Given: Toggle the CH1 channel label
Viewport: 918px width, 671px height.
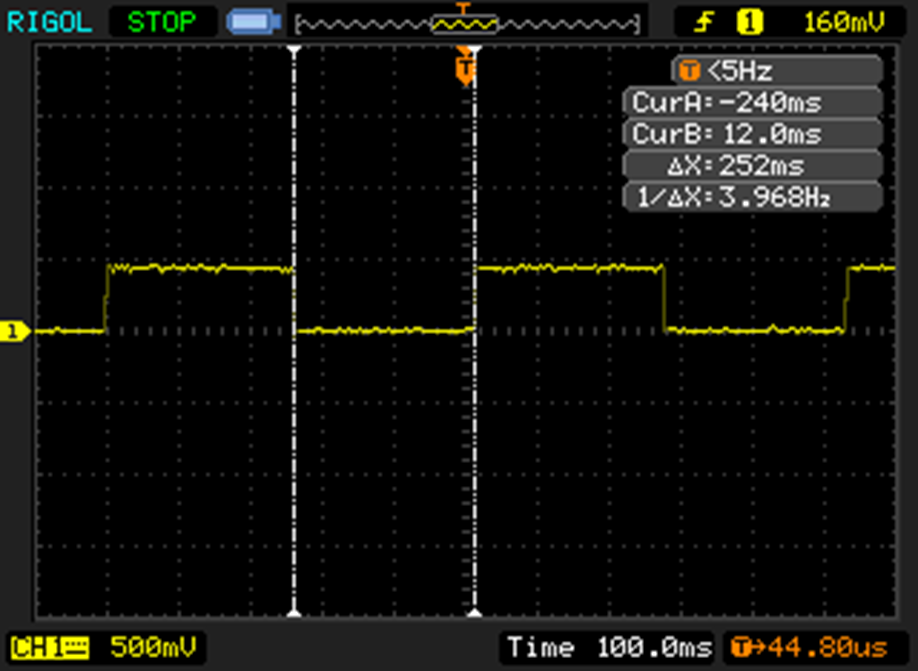Looking at the screenshot, I should 49,645.
